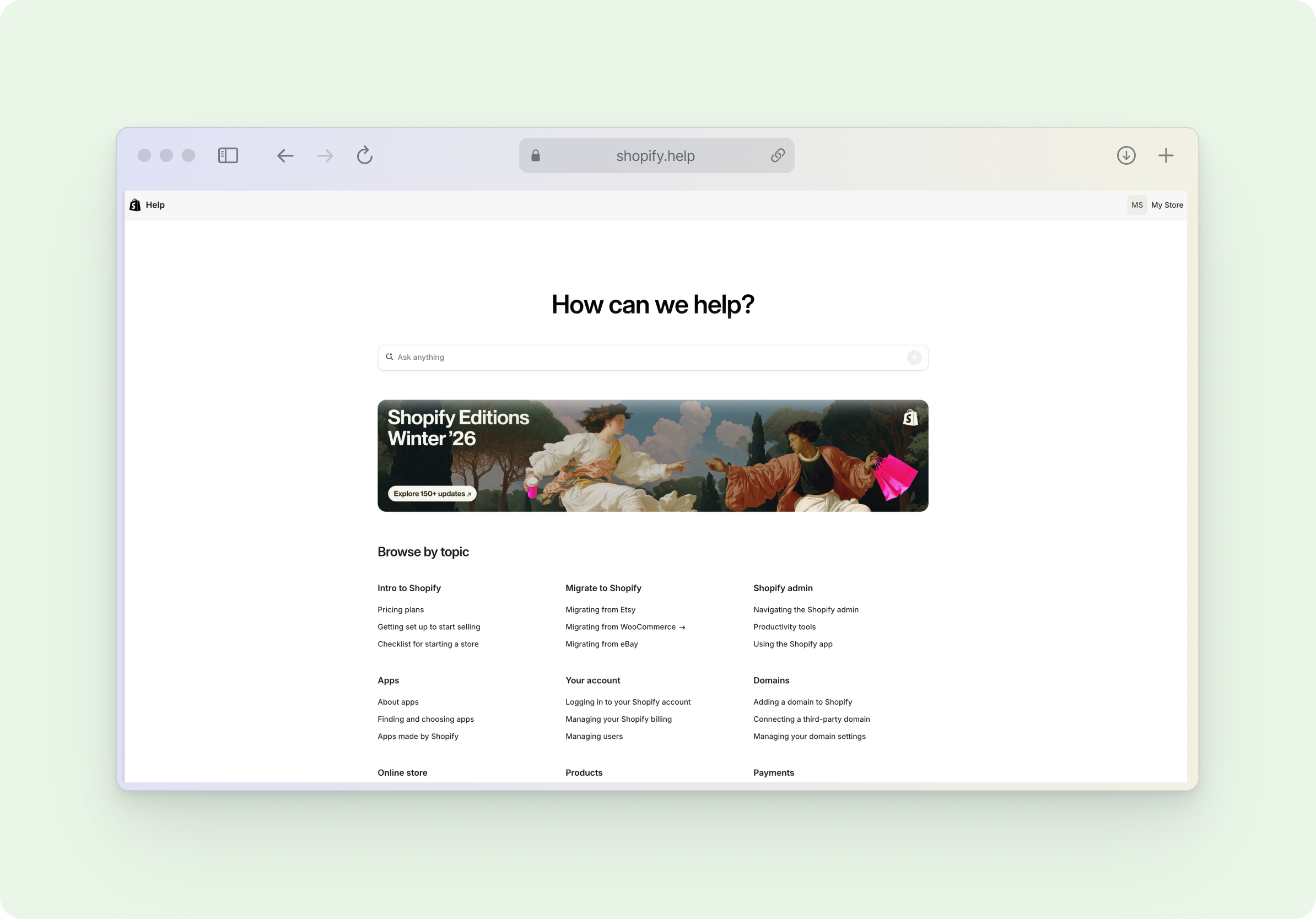Image resolution: width=1316 pixels, height=919 pixels.
Task: Open Navigating the Shopify admin
Action: 806,609
